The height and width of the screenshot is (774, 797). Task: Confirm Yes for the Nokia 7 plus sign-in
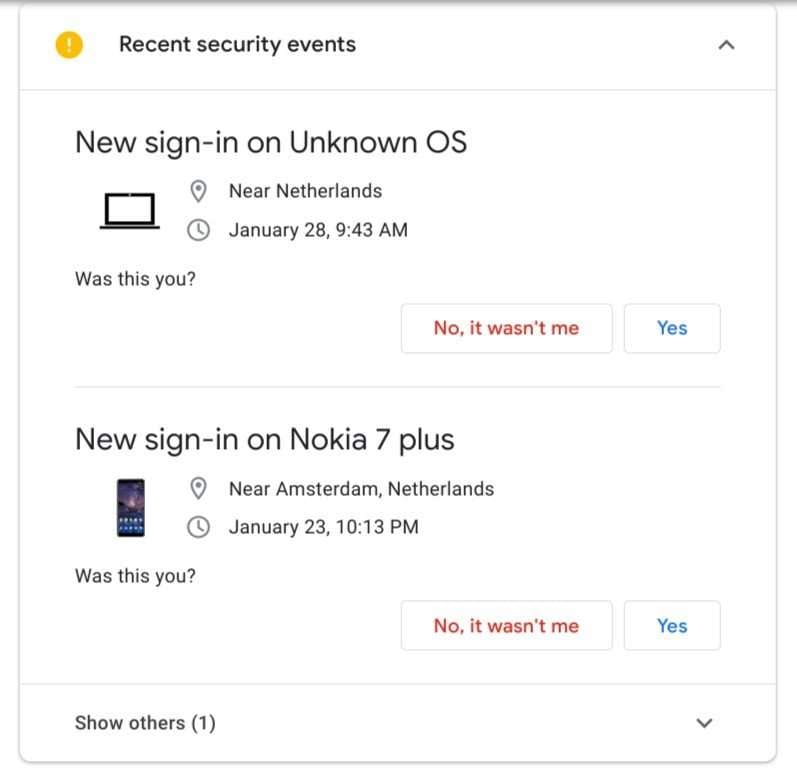(672, 626)
